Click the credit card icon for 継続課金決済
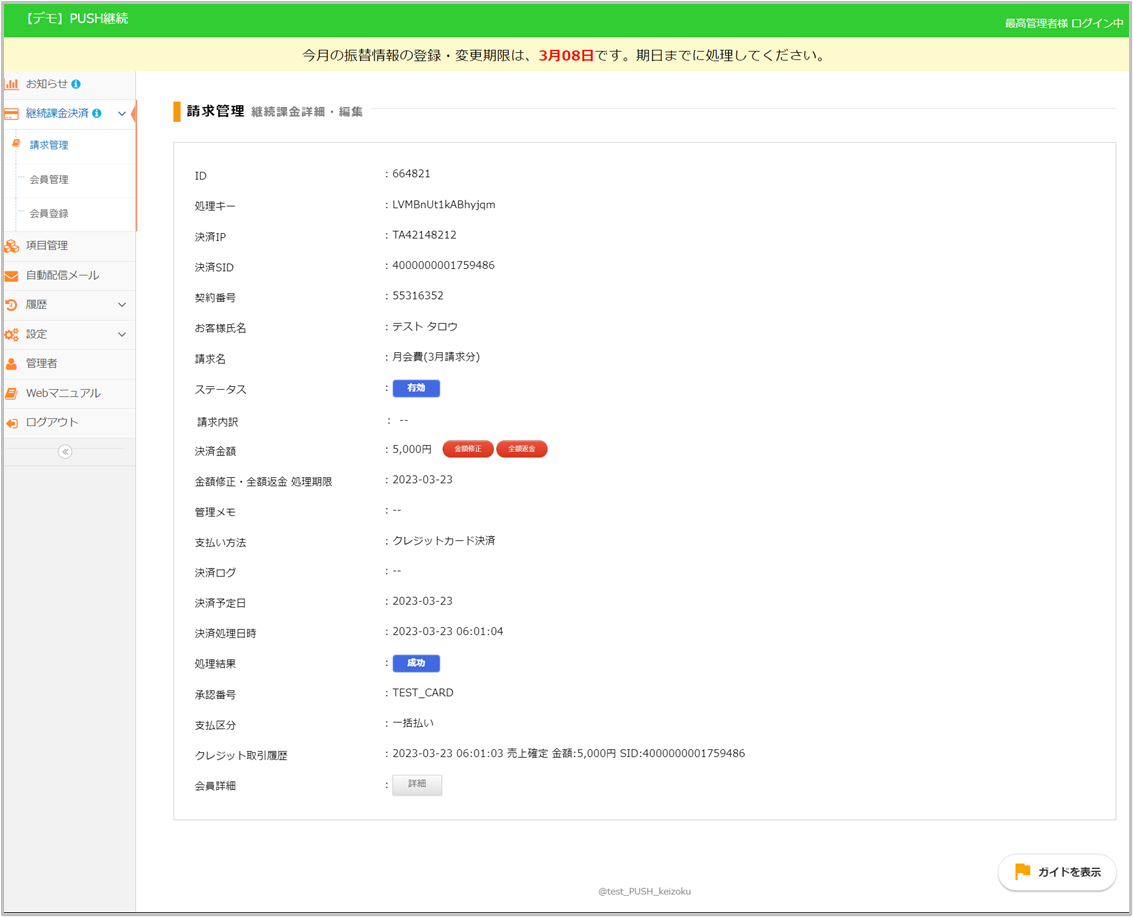 click(12, 114)
